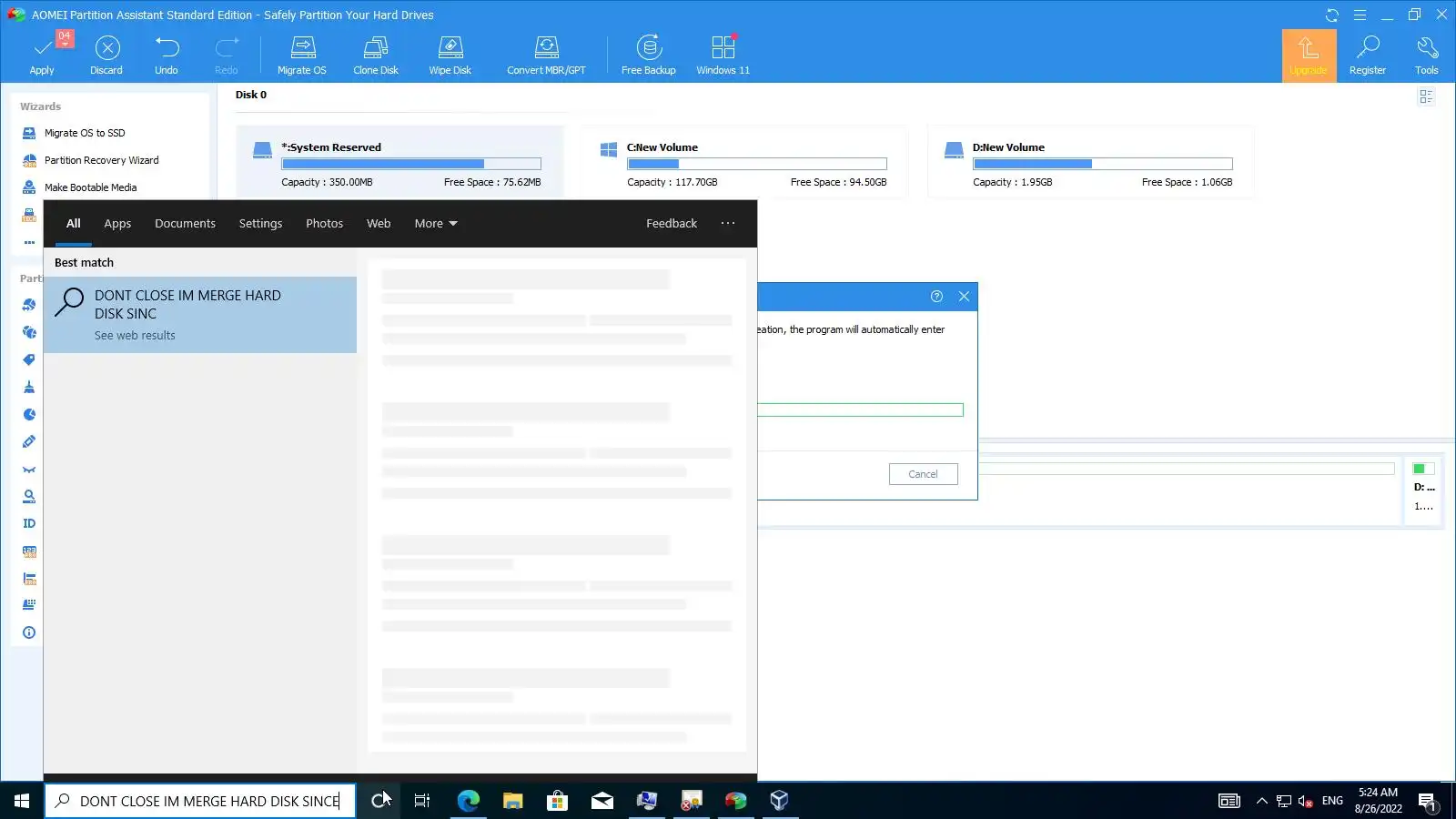Open Task View on the taskbar

(x=422, y=801)
